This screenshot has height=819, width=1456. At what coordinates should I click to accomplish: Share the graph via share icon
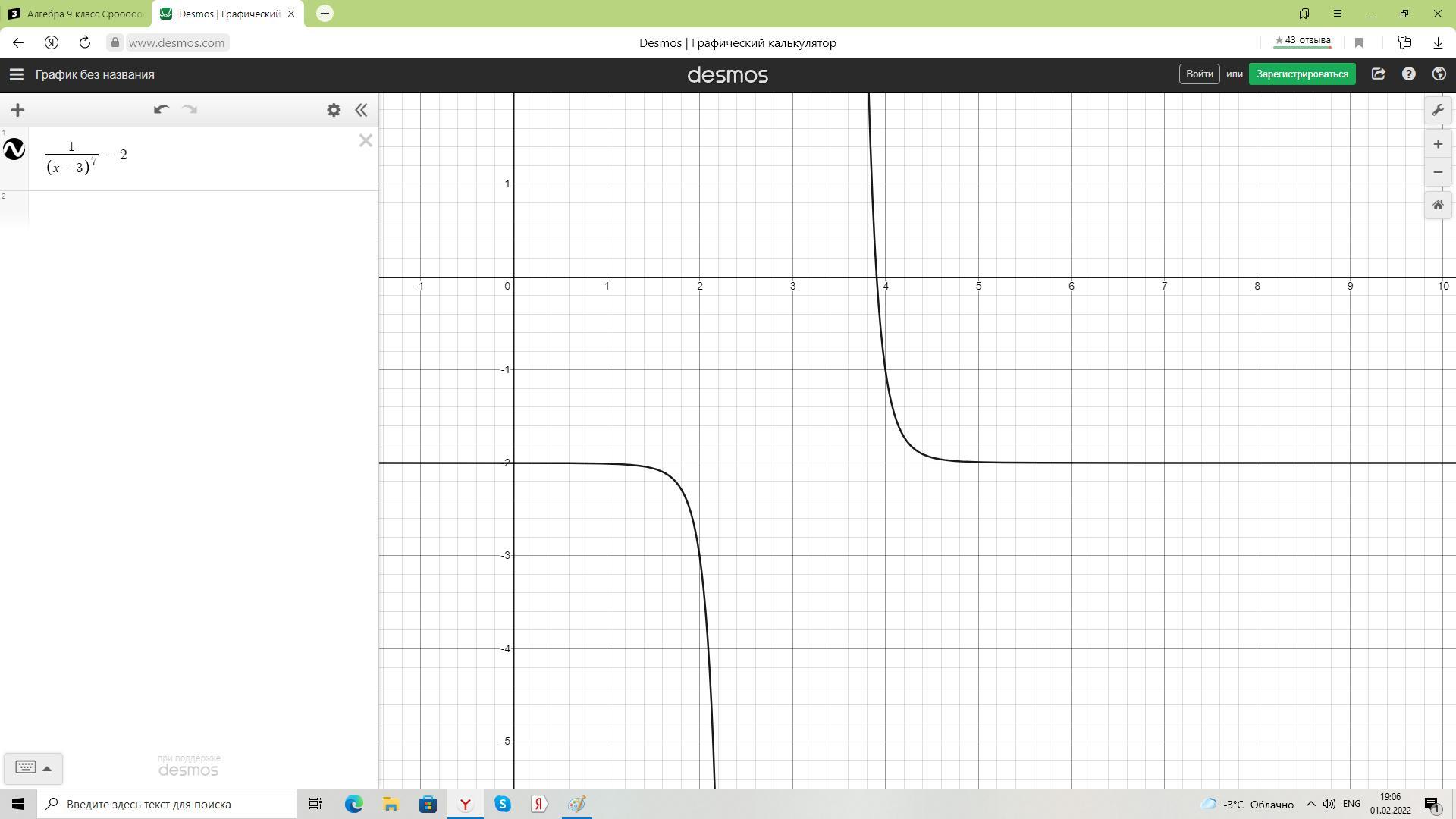click(x=1378, y=74)
